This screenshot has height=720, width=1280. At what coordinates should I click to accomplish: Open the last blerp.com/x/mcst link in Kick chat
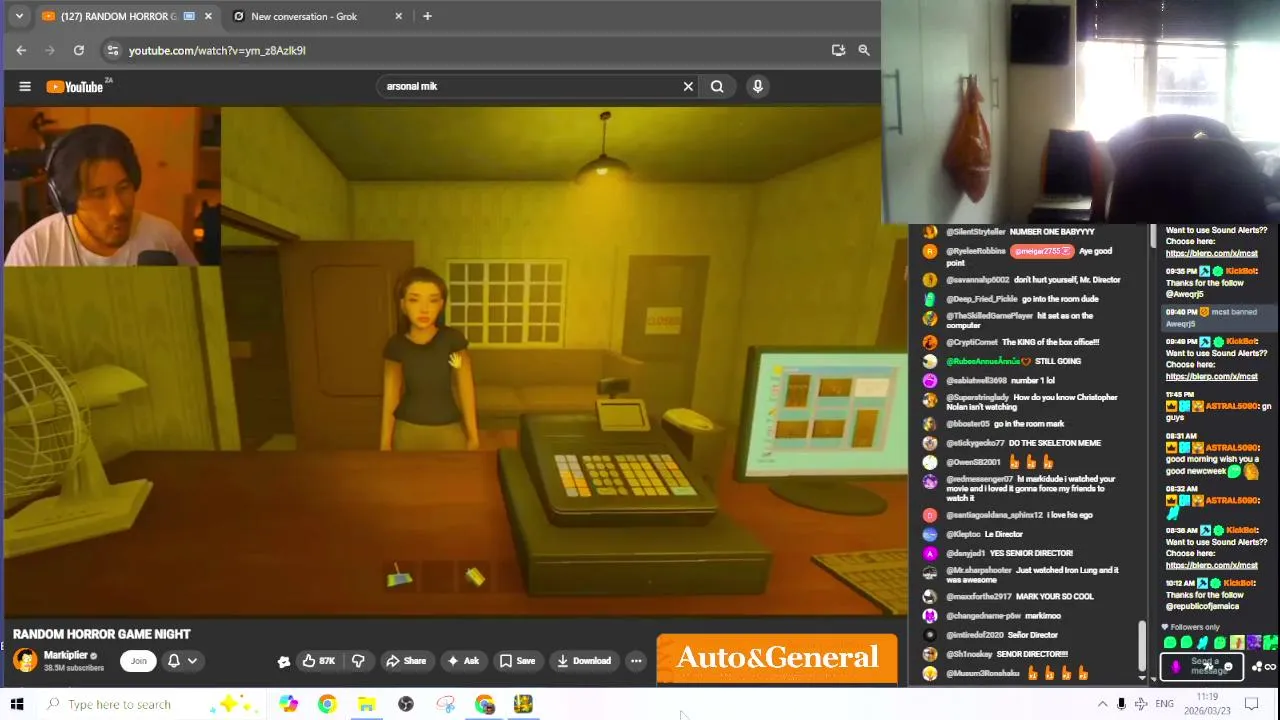tap(1211, 565)
